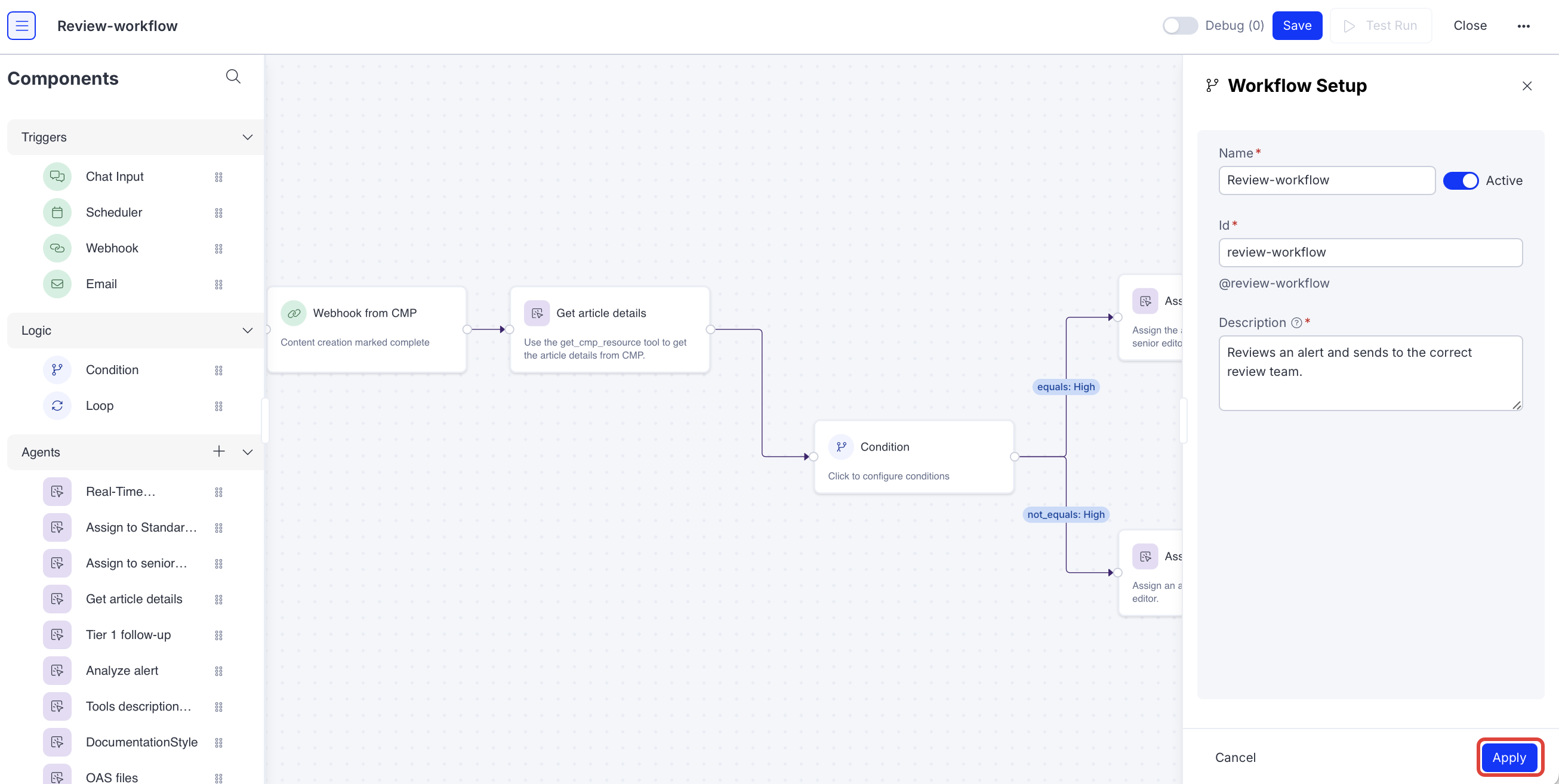
Task: Click the blue Save button
Action: click(1296, 26)
